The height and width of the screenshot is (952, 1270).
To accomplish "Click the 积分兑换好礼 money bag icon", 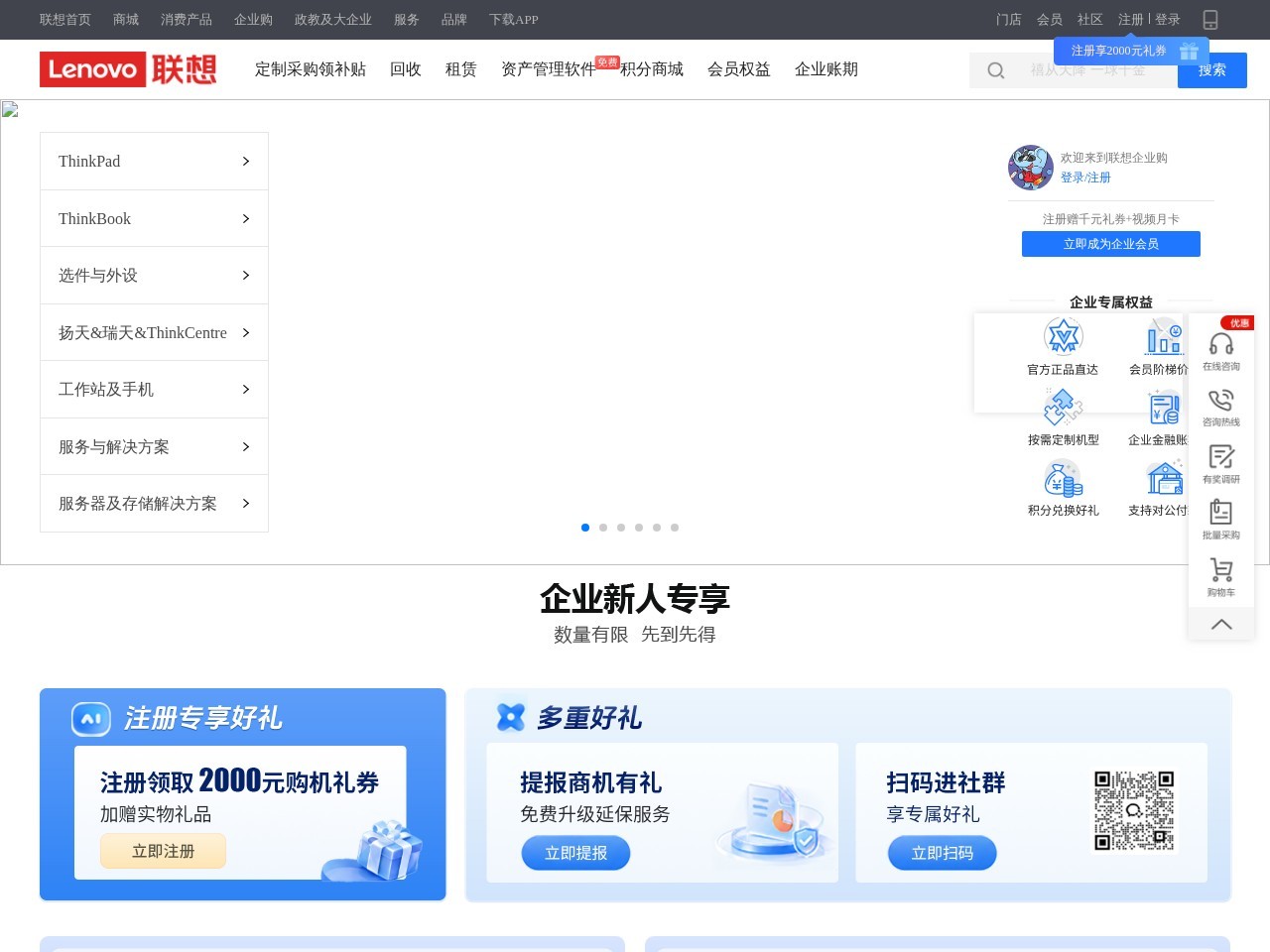I will pyautogui.click(x=1064, y=478).
